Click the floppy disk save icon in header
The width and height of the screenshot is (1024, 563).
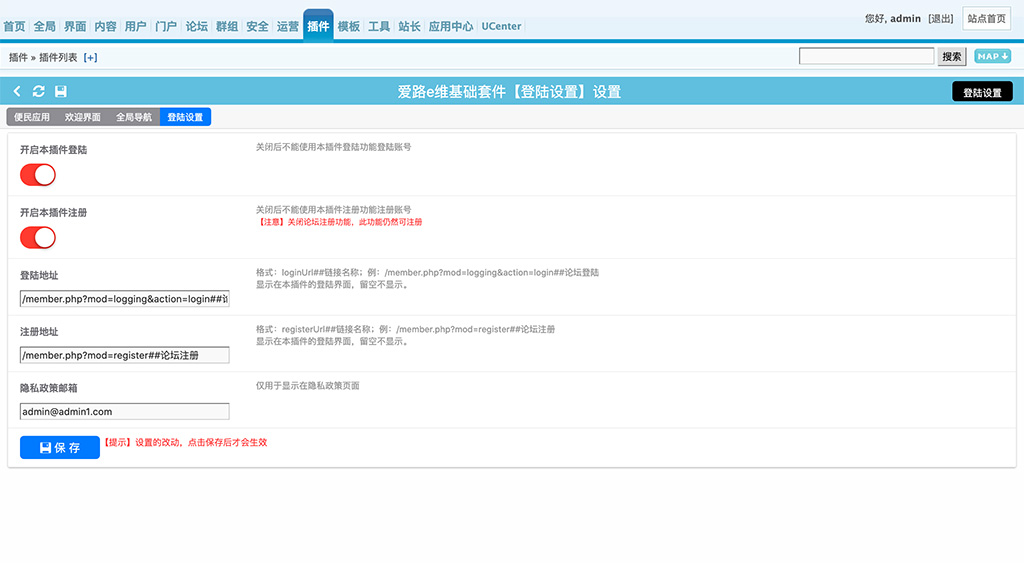coord(61,92)
